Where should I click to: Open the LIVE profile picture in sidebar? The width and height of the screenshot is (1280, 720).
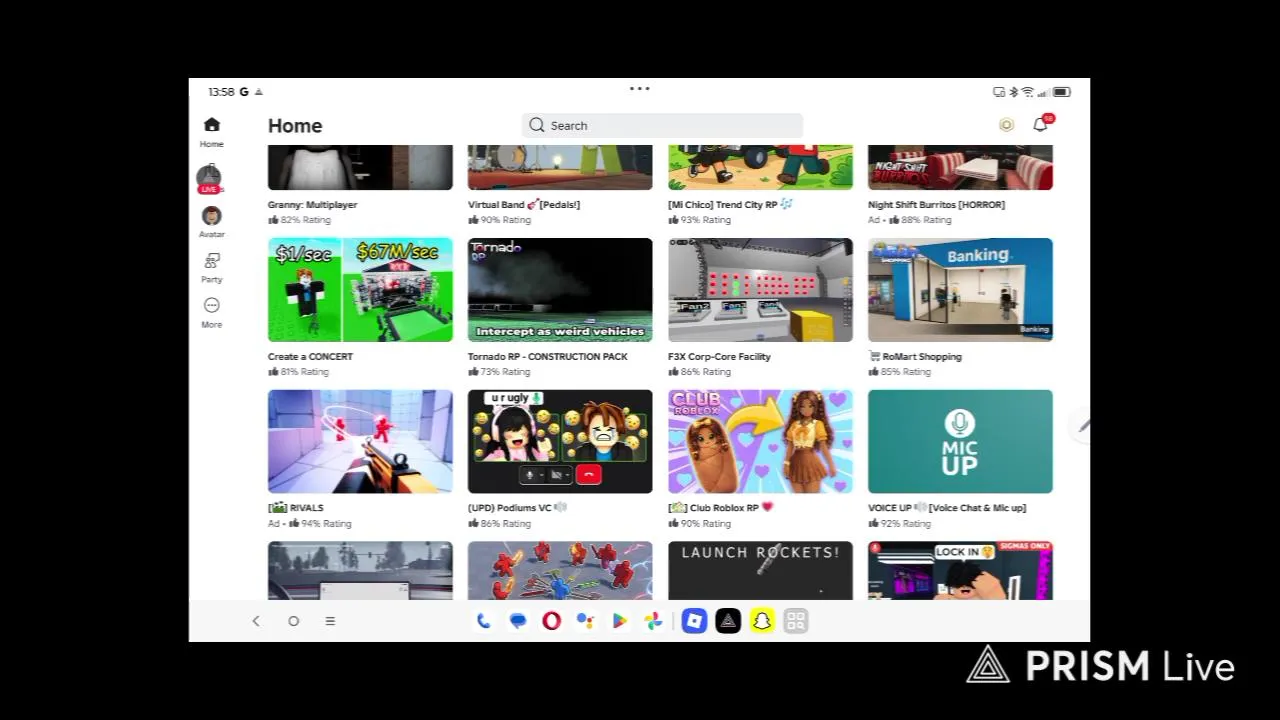(x=209, y=180)
